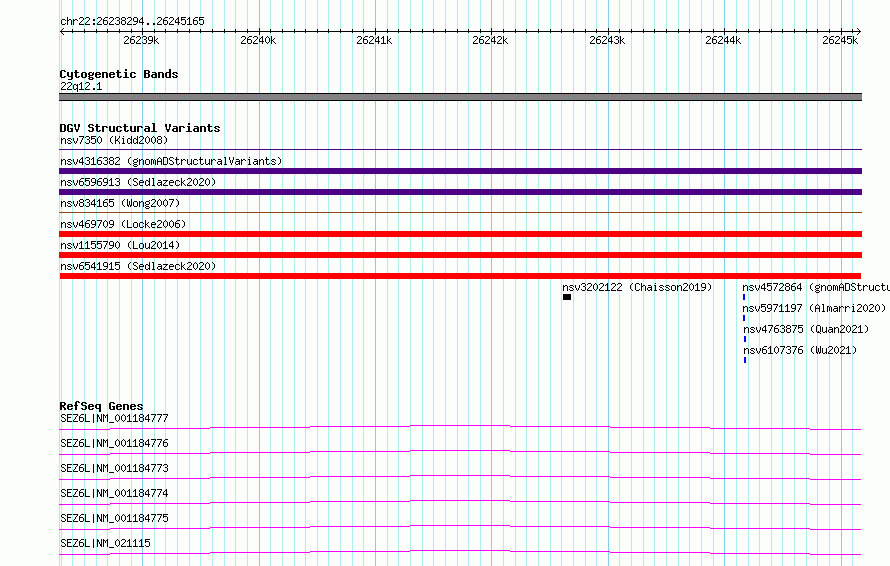The height and width of the screenshot is (566, 890).
Task: Click the blue nsv5971197 variant marker
Action: (x=744, y=318)
